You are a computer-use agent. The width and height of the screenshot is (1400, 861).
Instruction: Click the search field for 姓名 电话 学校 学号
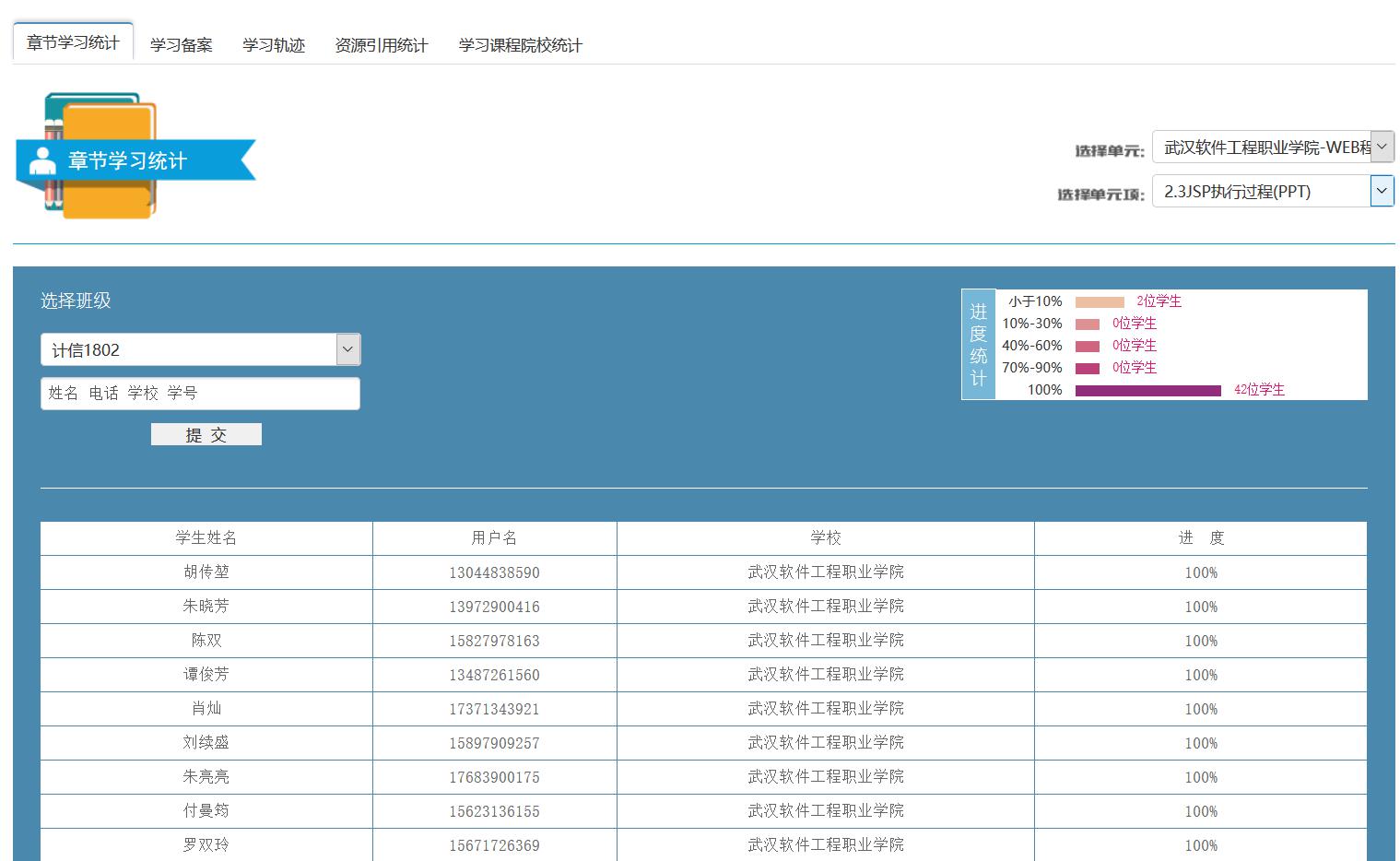point(200,394)
